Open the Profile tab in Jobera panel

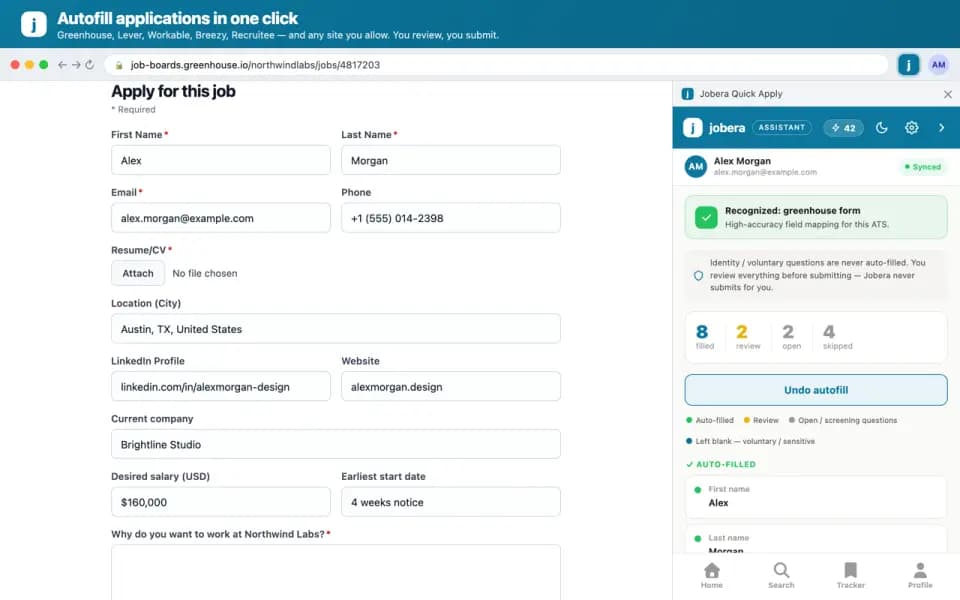click(920, 576)
